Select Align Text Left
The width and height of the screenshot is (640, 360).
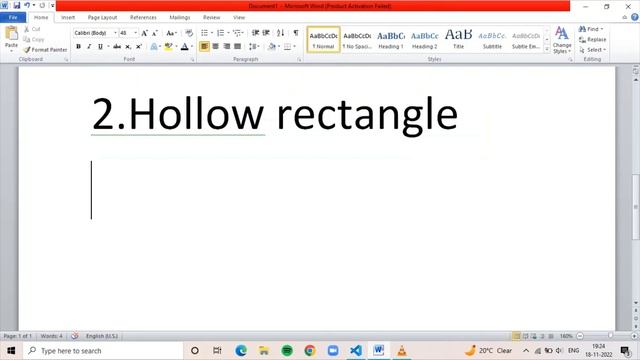(x=204, y=47)
